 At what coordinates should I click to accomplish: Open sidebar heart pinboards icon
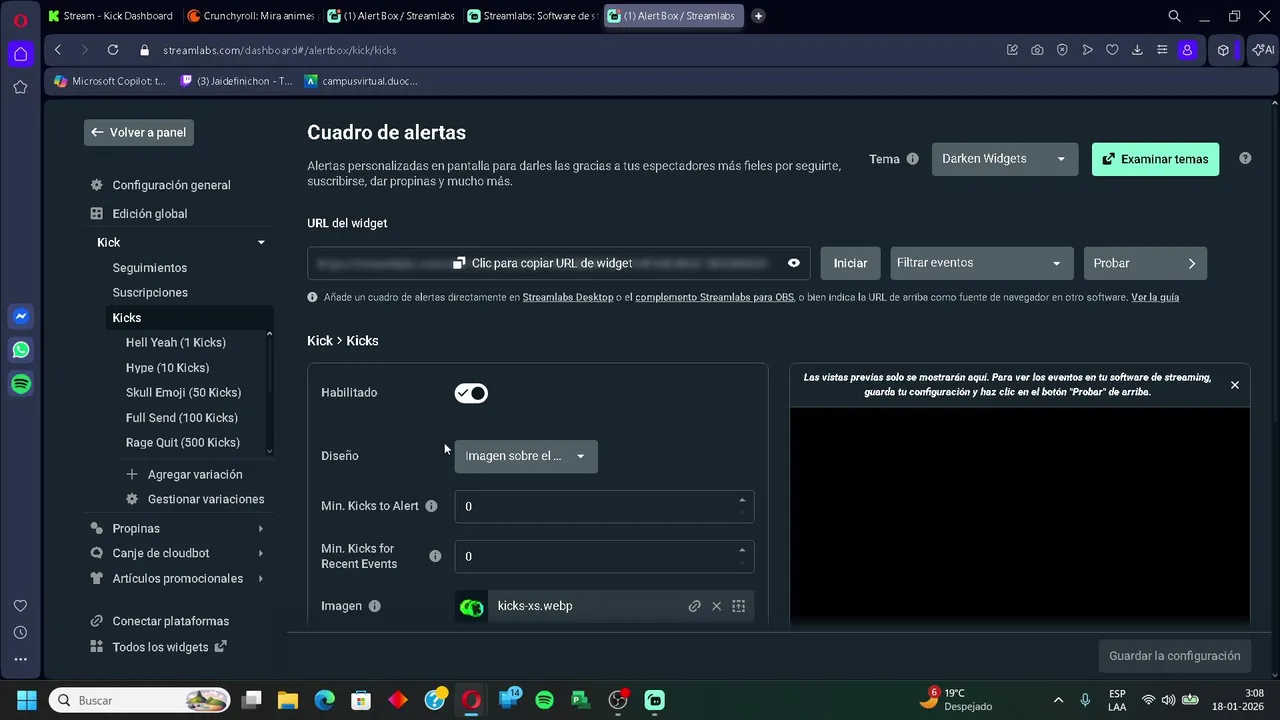20,606
